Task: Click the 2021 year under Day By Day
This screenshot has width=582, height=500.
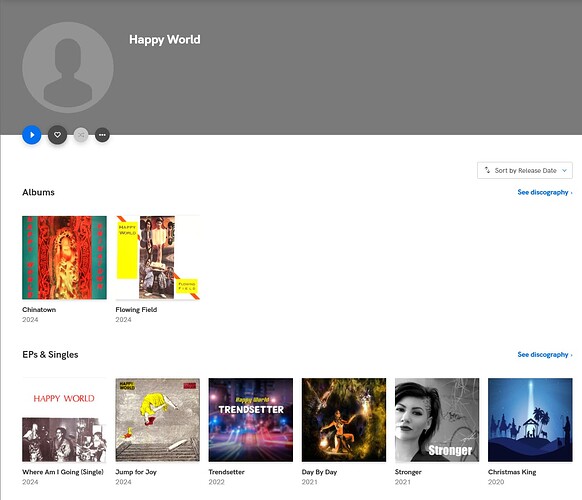Action: tap(310, 482)
